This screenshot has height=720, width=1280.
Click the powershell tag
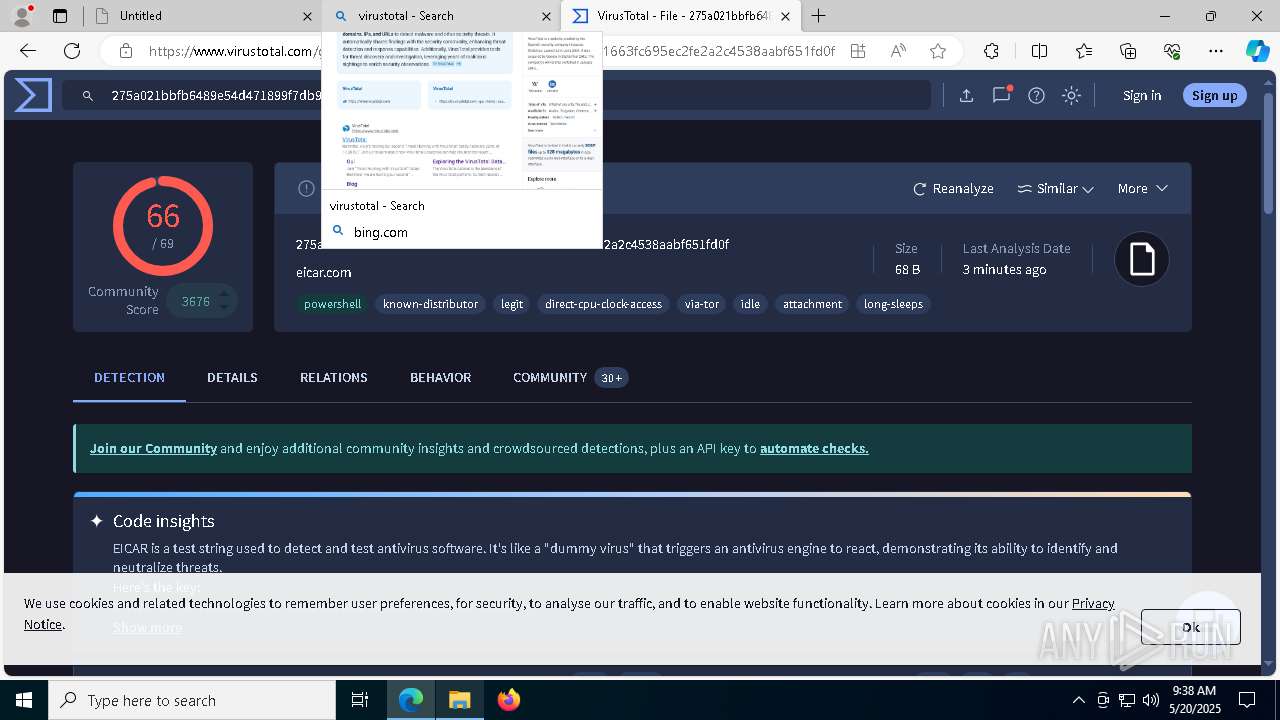(333, 304)
